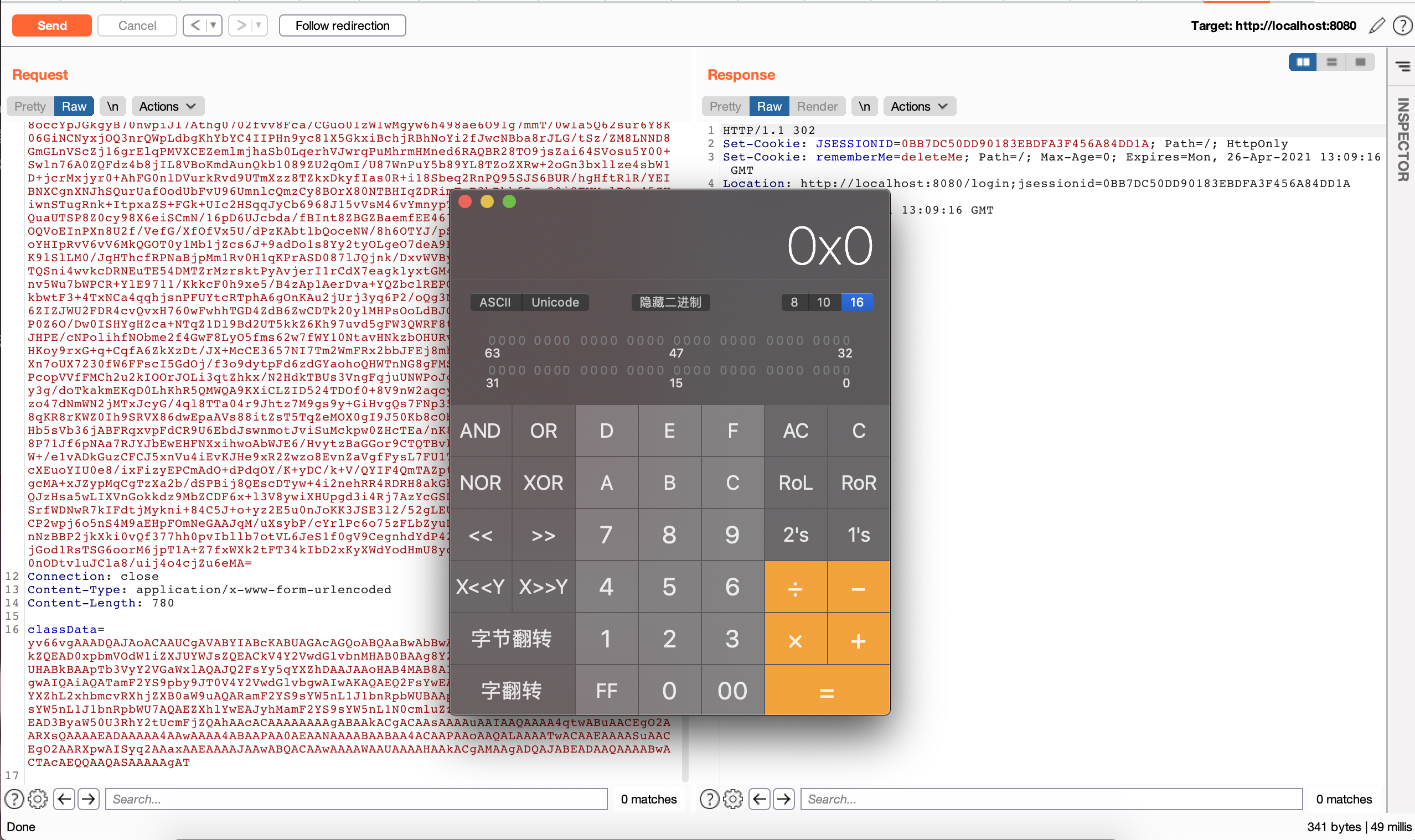
Task: Open Response search settings gear
Action: (734, 798)
